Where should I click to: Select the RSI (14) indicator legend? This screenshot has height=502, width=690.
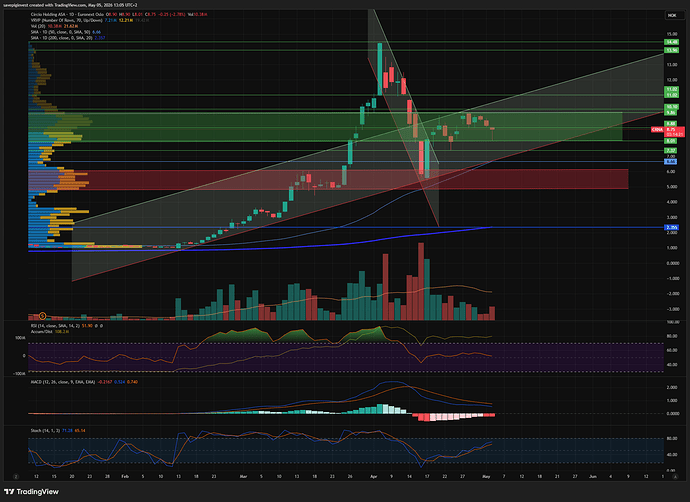click(66, 326)
